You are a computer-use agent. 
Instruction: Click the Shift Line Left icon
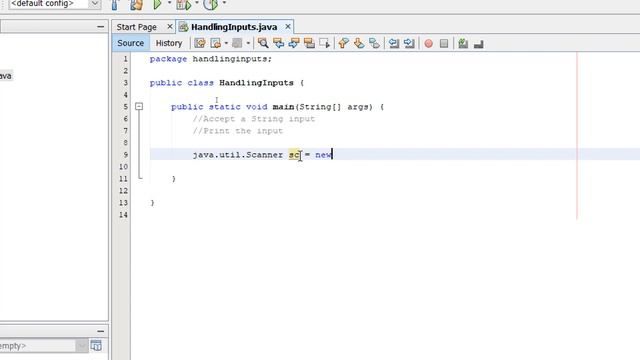[393, 43]
